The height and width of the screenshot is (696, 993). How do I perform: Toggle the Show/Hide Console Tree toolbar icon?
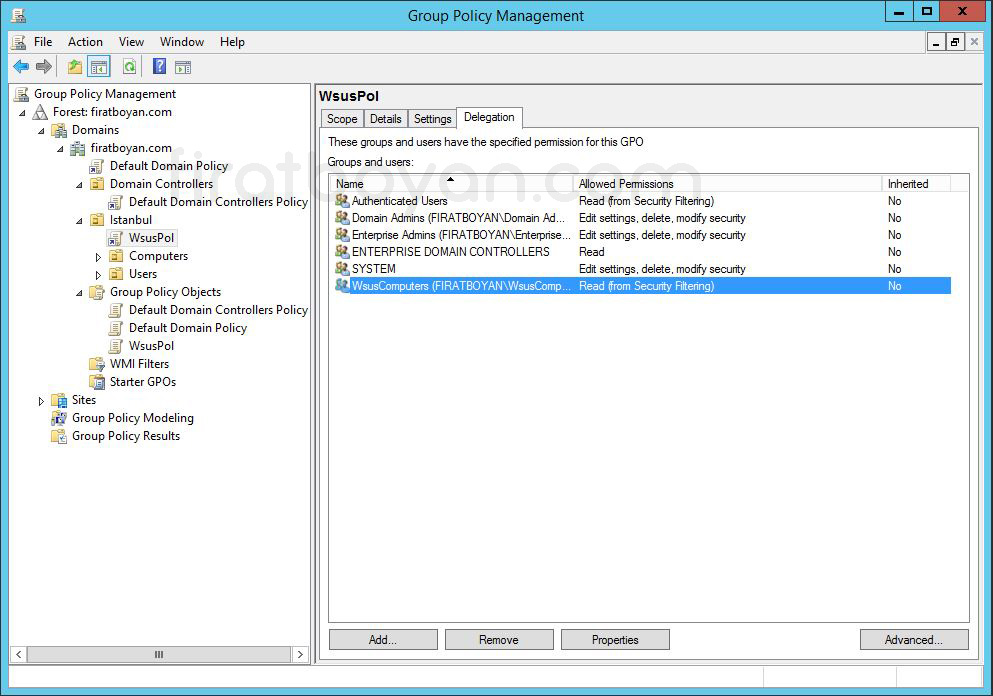99,66
